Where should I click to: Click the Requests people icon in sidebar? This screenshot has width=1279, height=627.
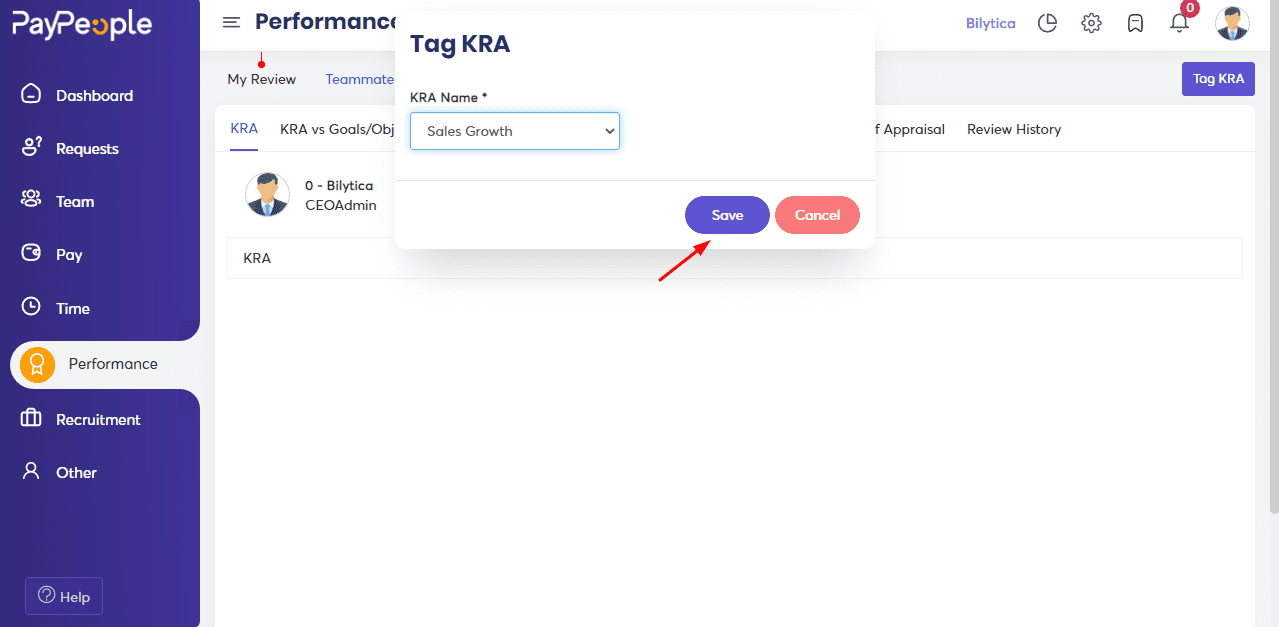31,148
